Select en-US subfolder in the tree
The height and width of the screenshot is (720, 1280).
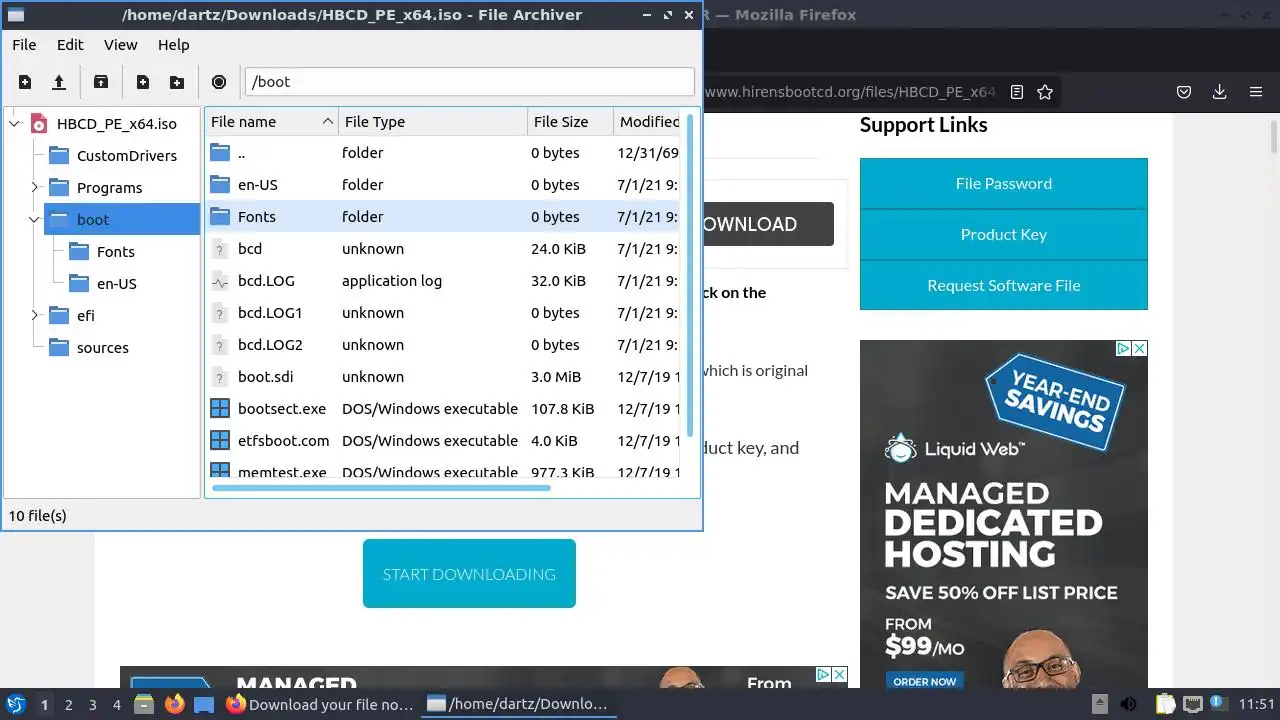pyautogui.click(x=116, y=284)
